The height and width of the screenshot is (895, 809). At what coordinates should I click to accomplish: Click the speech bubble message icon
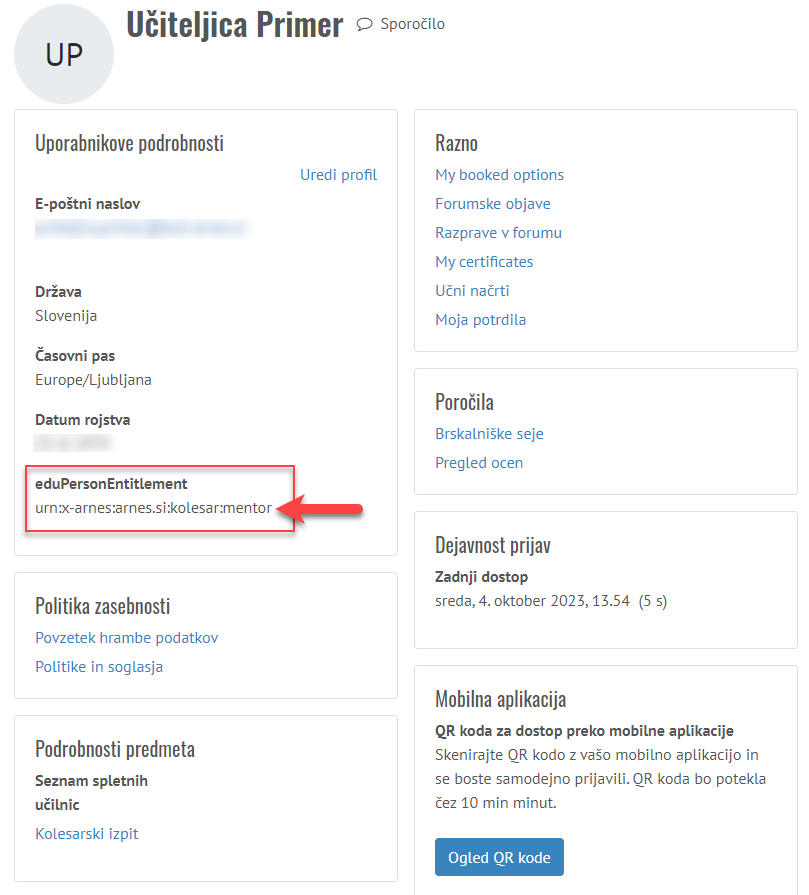pyautogui.click(x=365, y=24)
